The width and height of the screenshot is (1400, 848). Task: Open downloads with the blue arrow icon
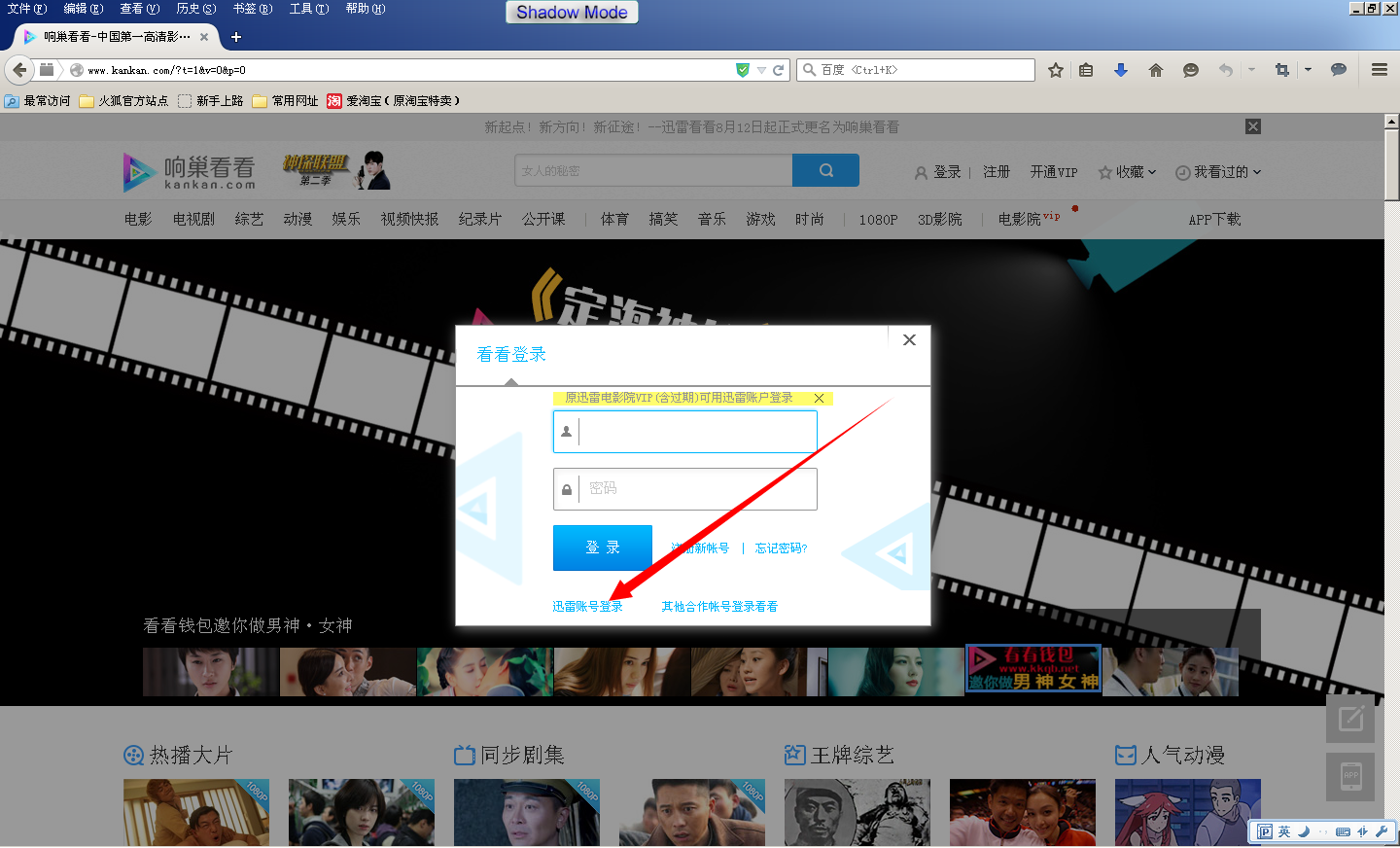pos(1121,70)
